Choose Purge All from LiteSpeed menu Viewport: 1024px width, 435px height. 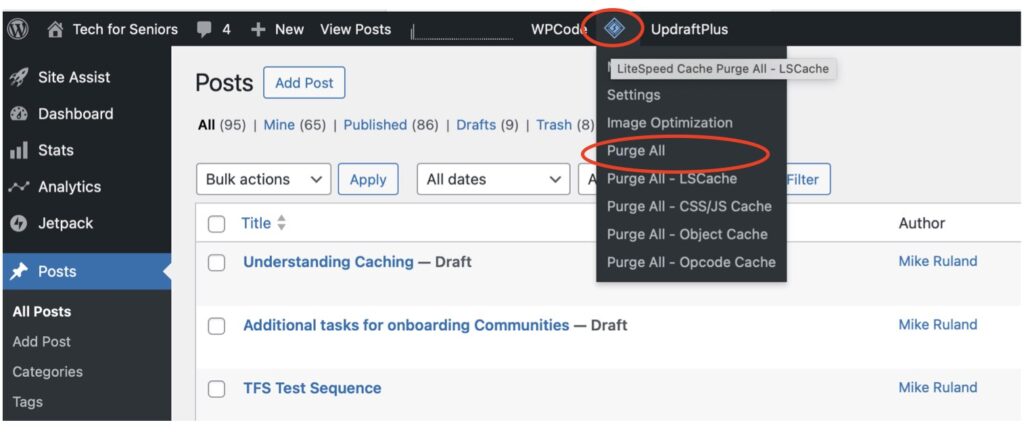coord(636,151)
